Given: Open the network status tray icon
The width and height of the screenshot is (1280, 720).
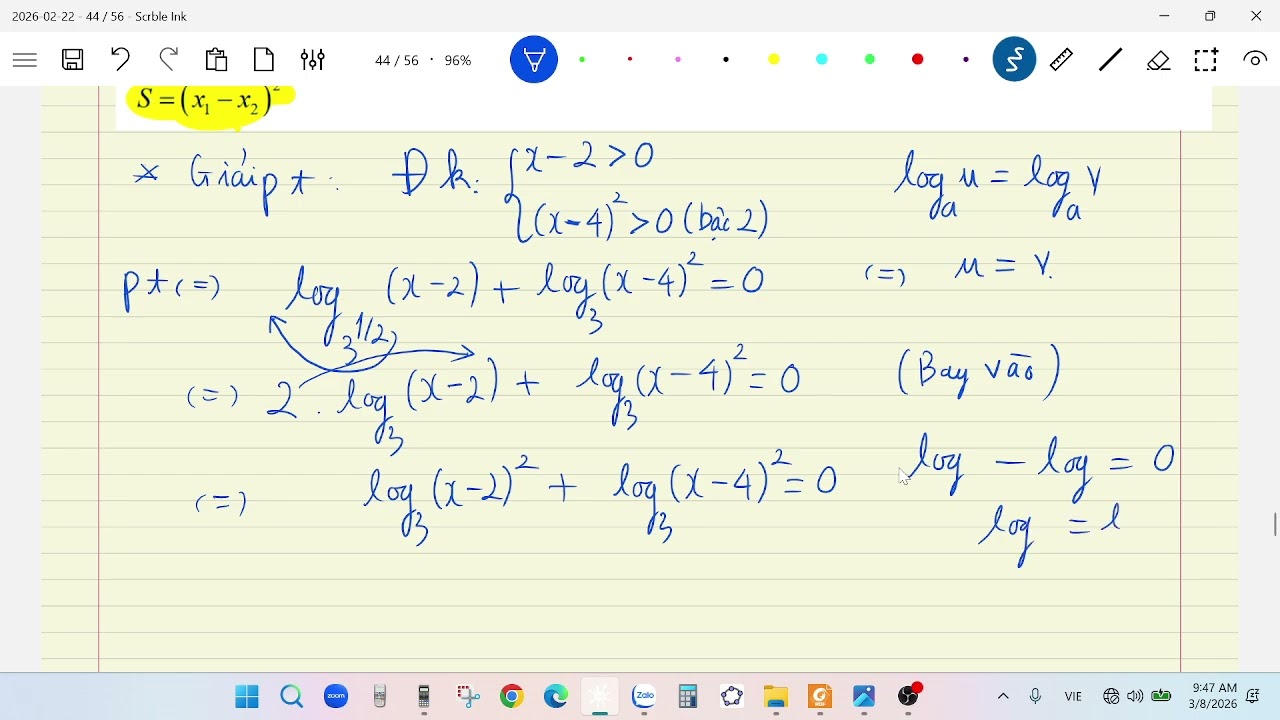Looking at the screenshot, I should [x=1111, y=697].
